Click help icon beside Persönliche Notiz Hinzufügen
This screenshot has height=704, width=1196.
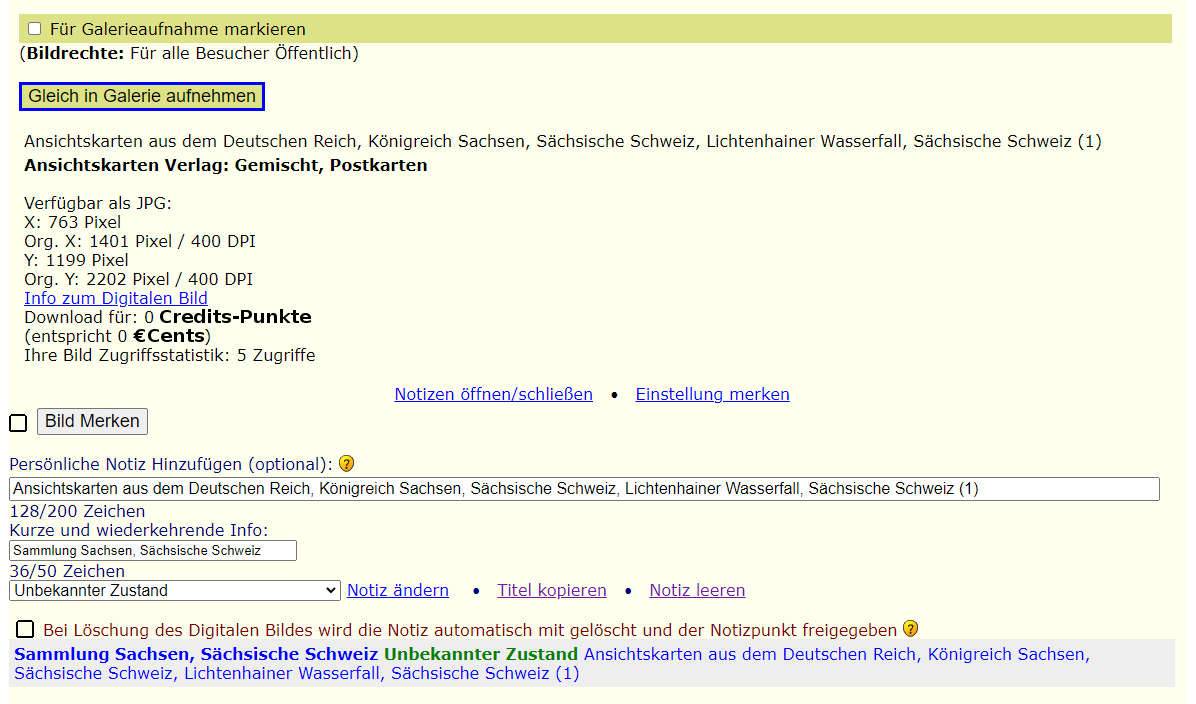(x=346, y=464)
